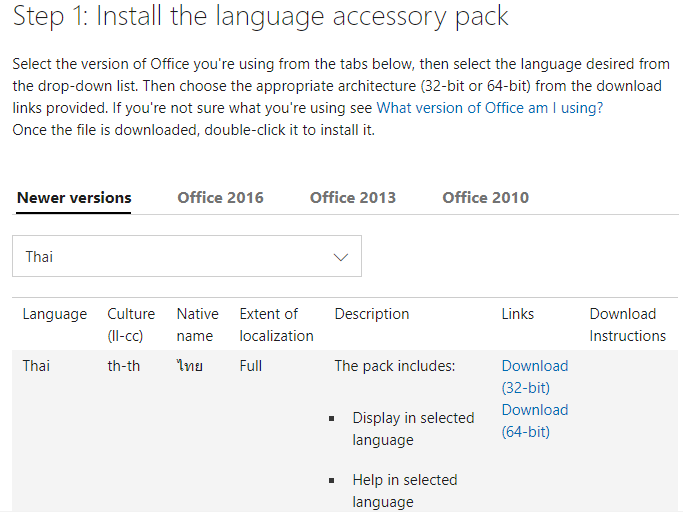Download the 64-bit Thai language pack

535,421
